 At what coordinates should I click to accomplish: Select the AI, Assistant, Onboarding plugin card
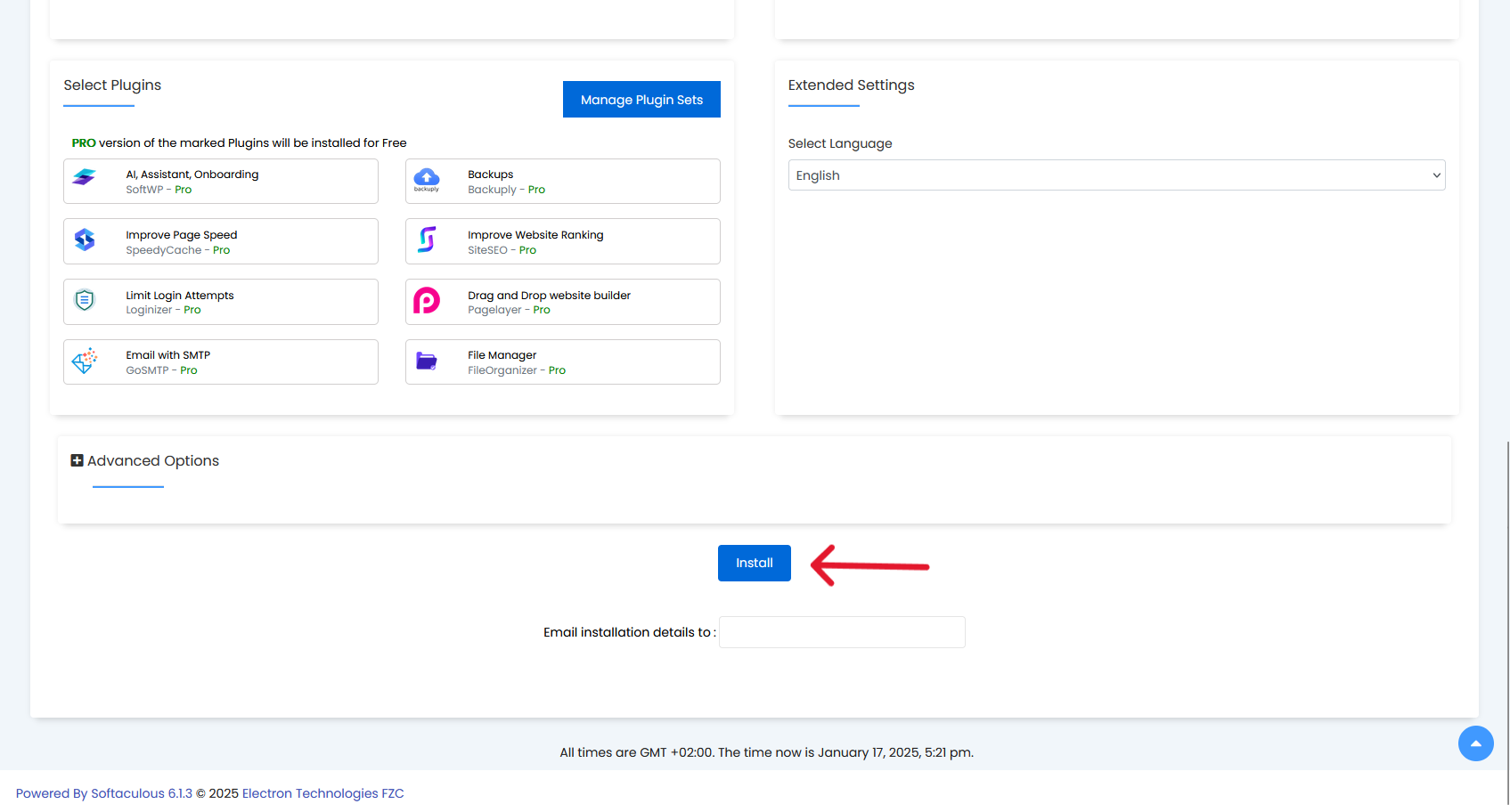[x=221, y=182]
